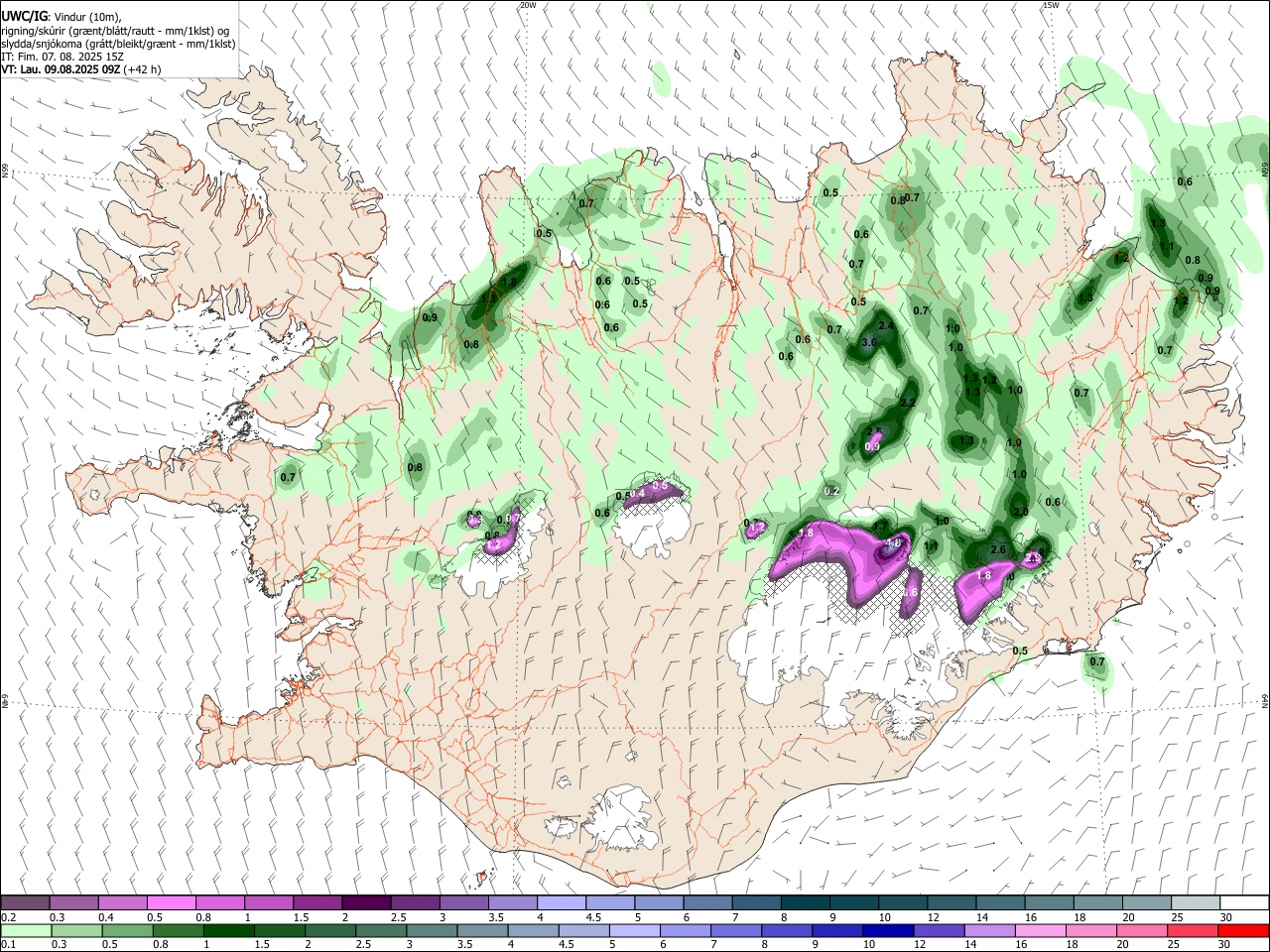
Task: Click the '1.7' value above the pink snow area
Action: click(880, 525)
